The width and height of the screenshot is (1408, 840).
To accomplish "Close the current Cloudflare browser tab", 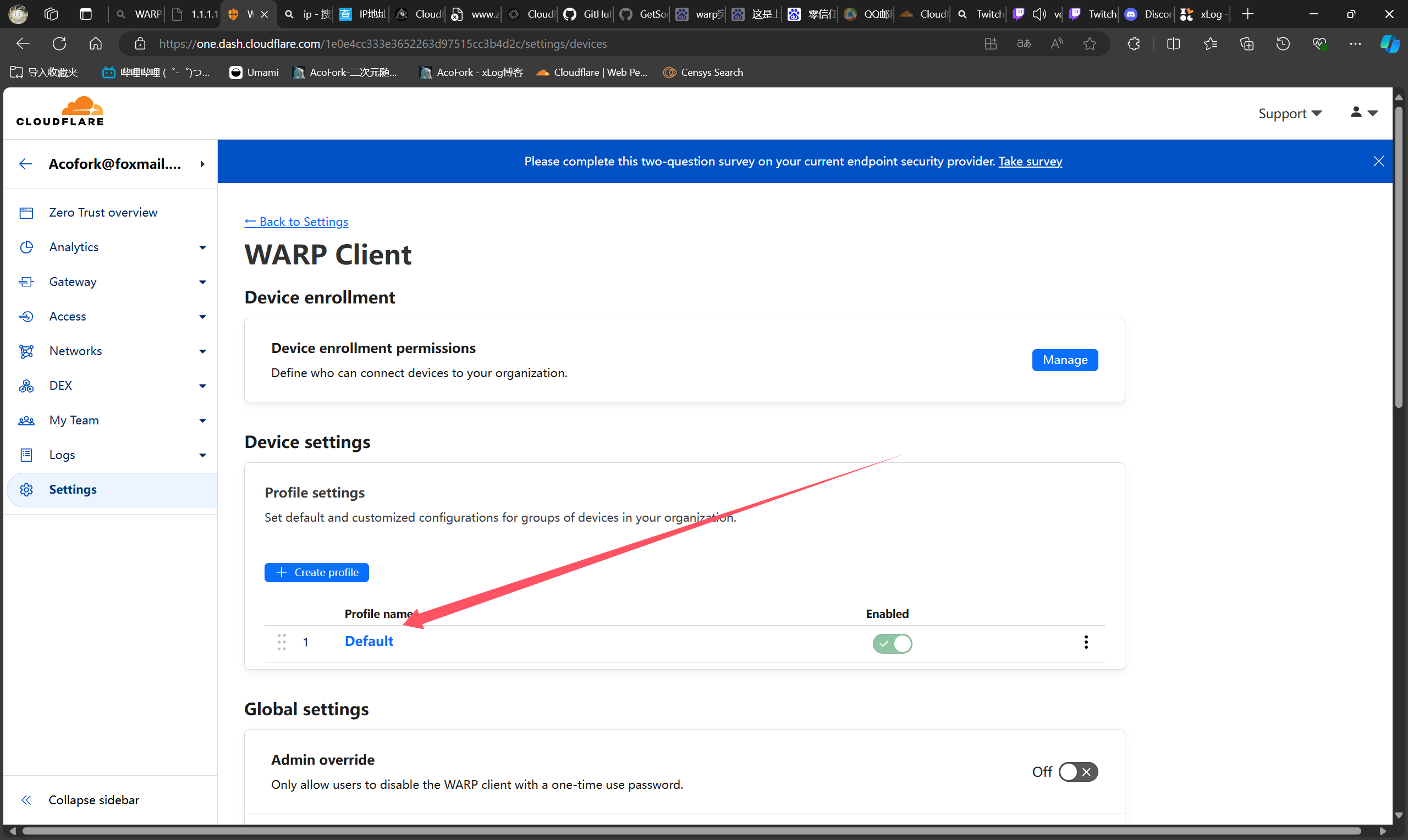I will (x=265, y=14).
